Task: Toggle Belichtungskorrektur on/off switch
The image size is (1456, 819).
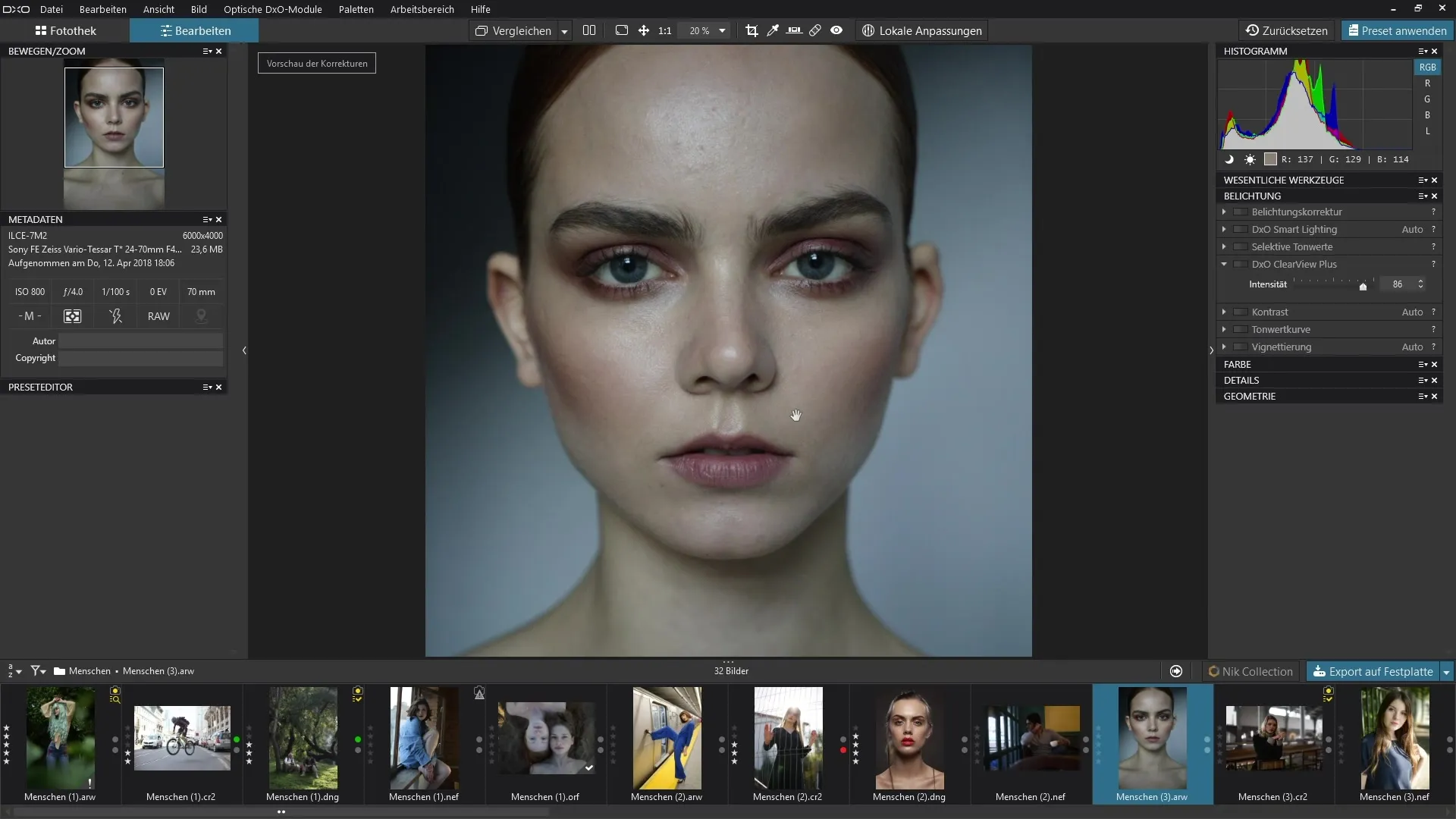Action: click(x=1241, y=212)
